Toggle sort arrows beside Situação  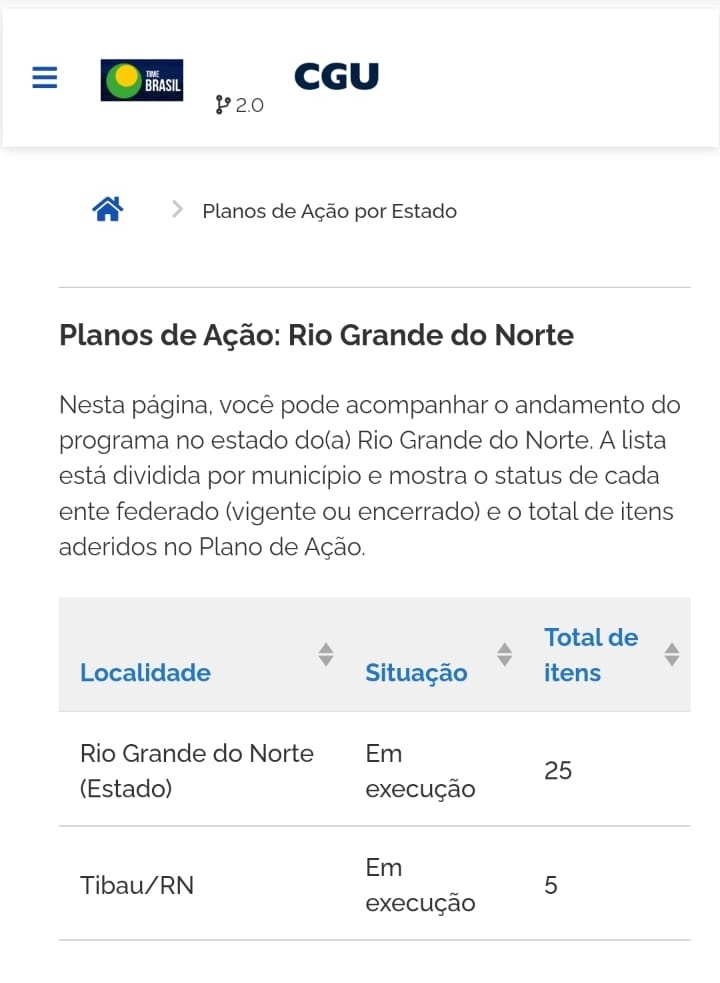504,655
